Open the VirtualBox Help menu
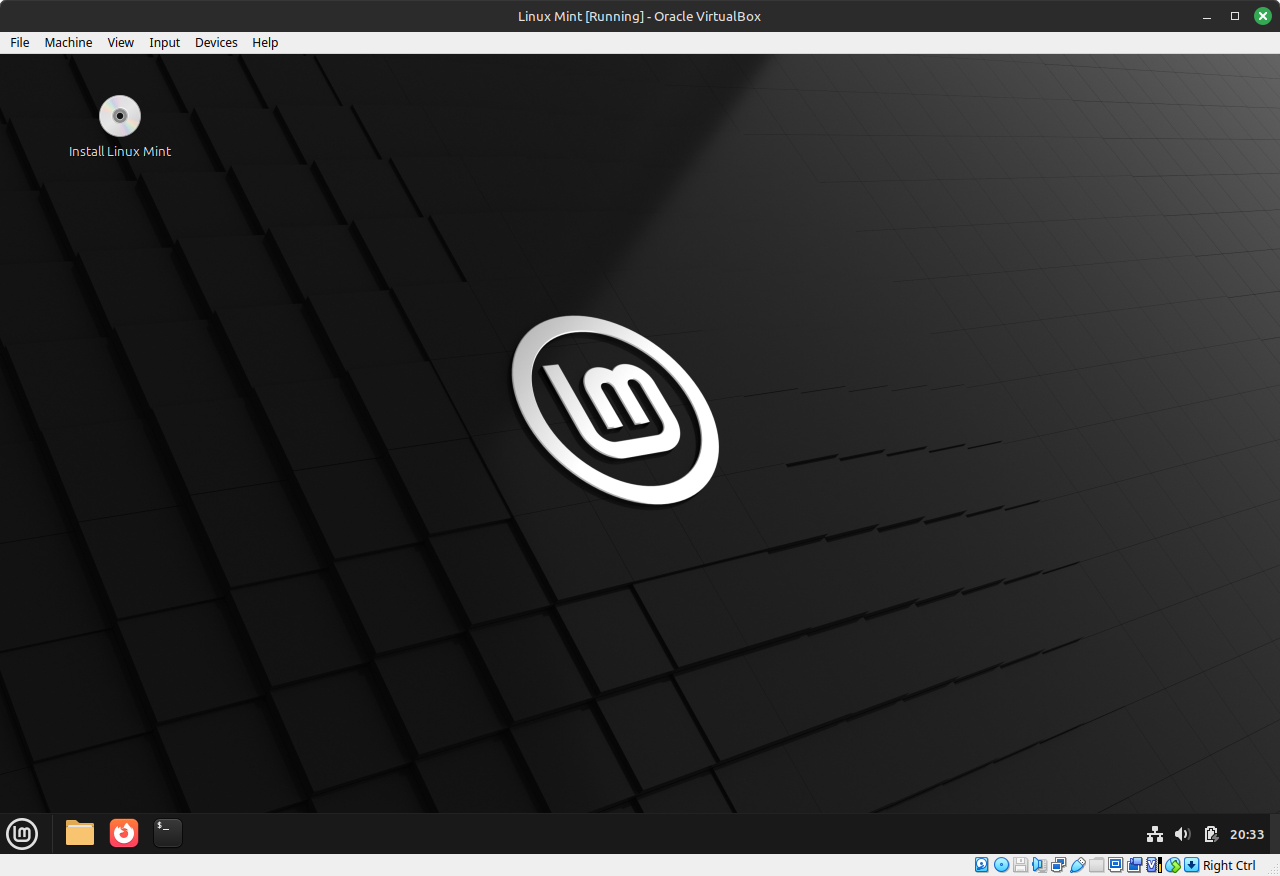The image size is (1280, 876). tap(265, 43)
